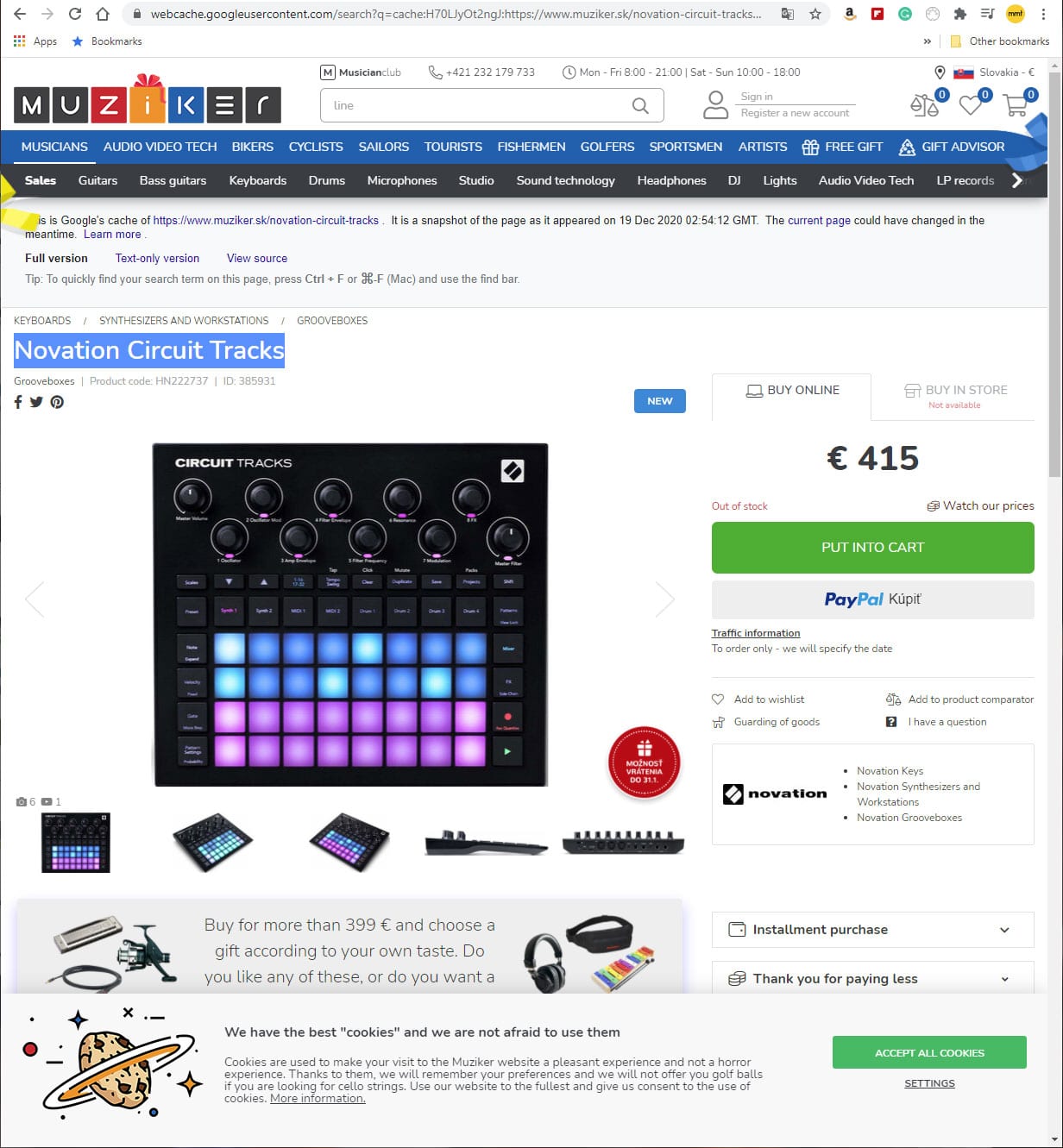The height and width of the screenshot is (1148, 1063).
Task: Open the Chrome extensions puzzle icon
Action: [x=960, y=14]
